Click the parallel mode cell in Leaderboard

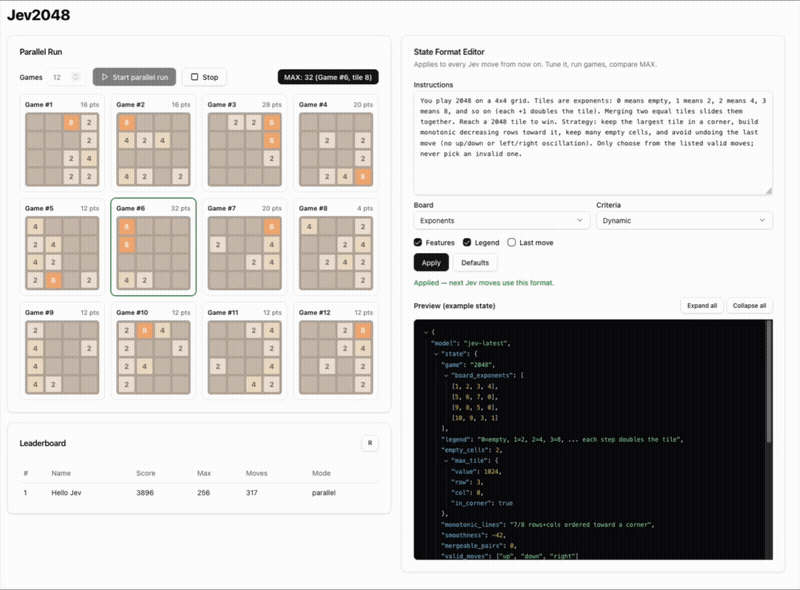(323, 493)
